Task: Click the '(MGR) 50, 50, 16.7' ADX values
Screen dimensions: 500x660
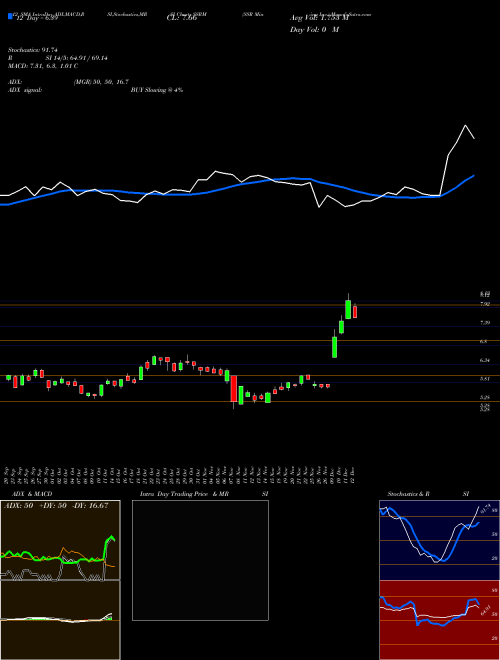Action: click(x=101, y=82)
